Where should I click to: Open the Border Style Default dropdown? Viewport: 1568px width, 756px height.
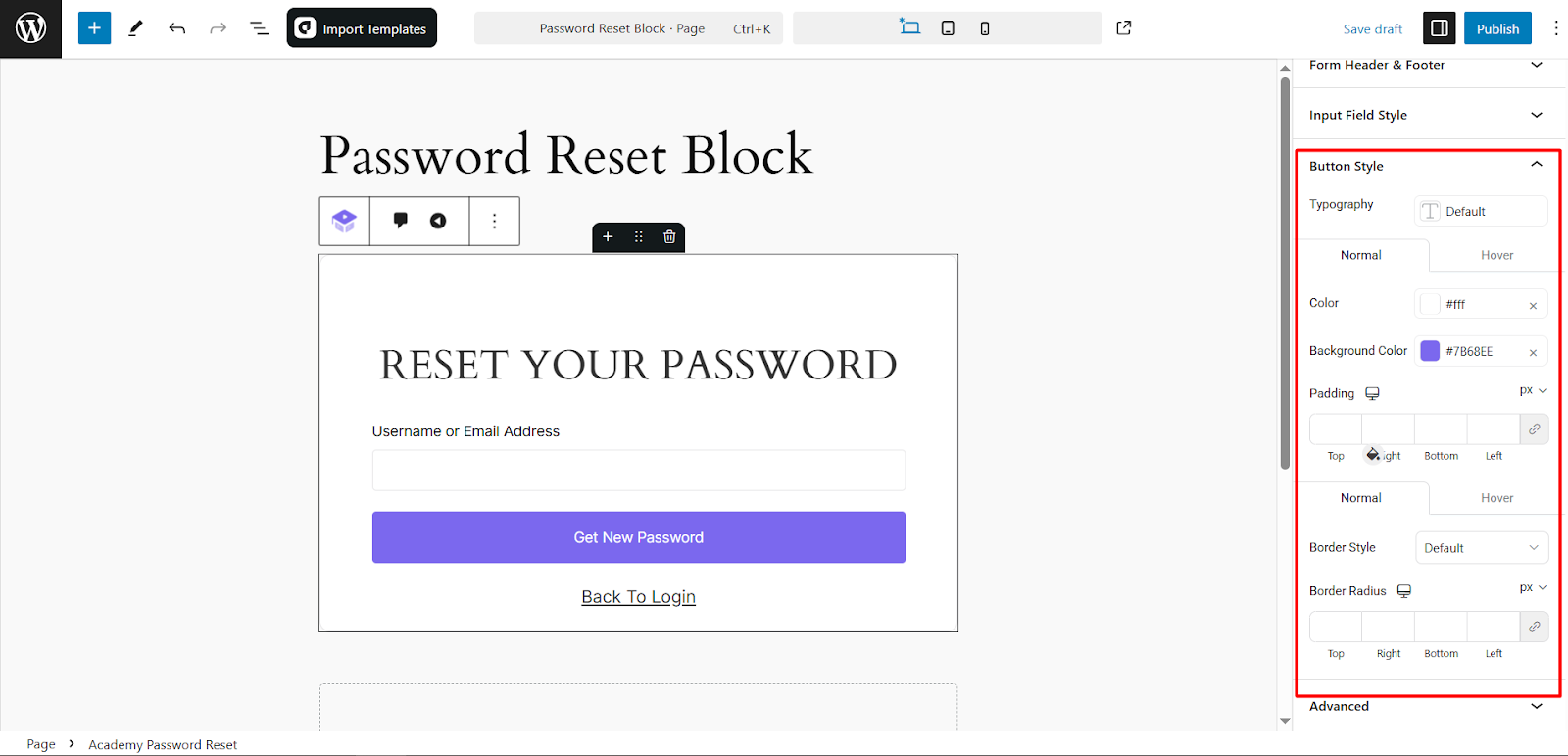tap(1482, 548)
